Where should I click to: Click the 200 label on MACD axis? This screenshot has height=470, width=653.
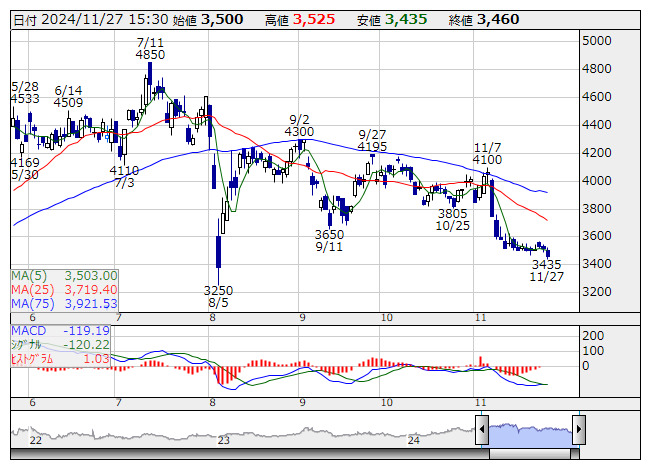(x=593, y=336)
